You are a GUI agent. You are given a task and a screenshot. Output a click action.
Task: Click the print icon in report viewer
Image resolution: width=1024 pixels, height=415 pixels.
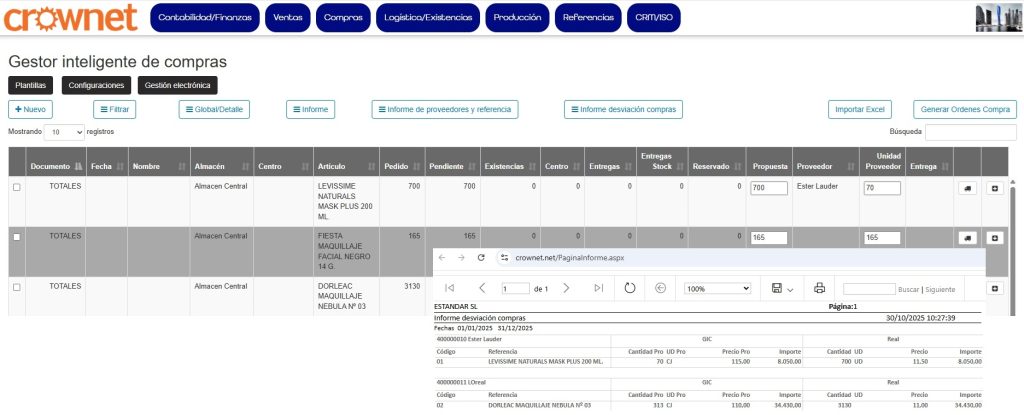819,288
